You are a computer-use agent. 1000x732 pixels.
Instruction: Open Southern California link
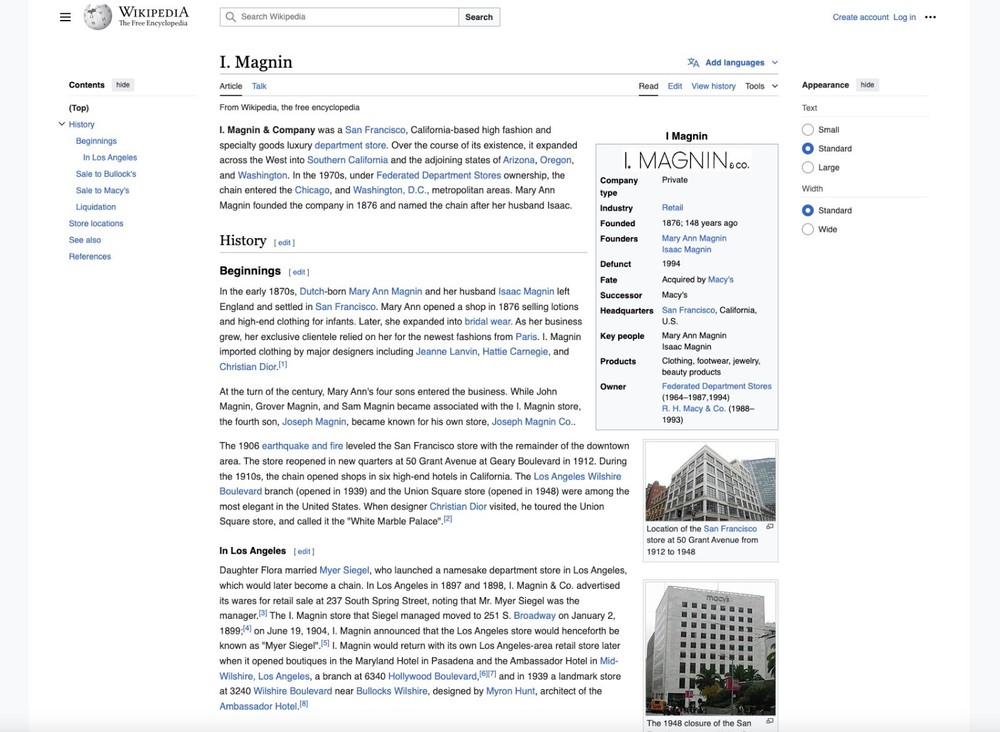click(x=348, y=160)
